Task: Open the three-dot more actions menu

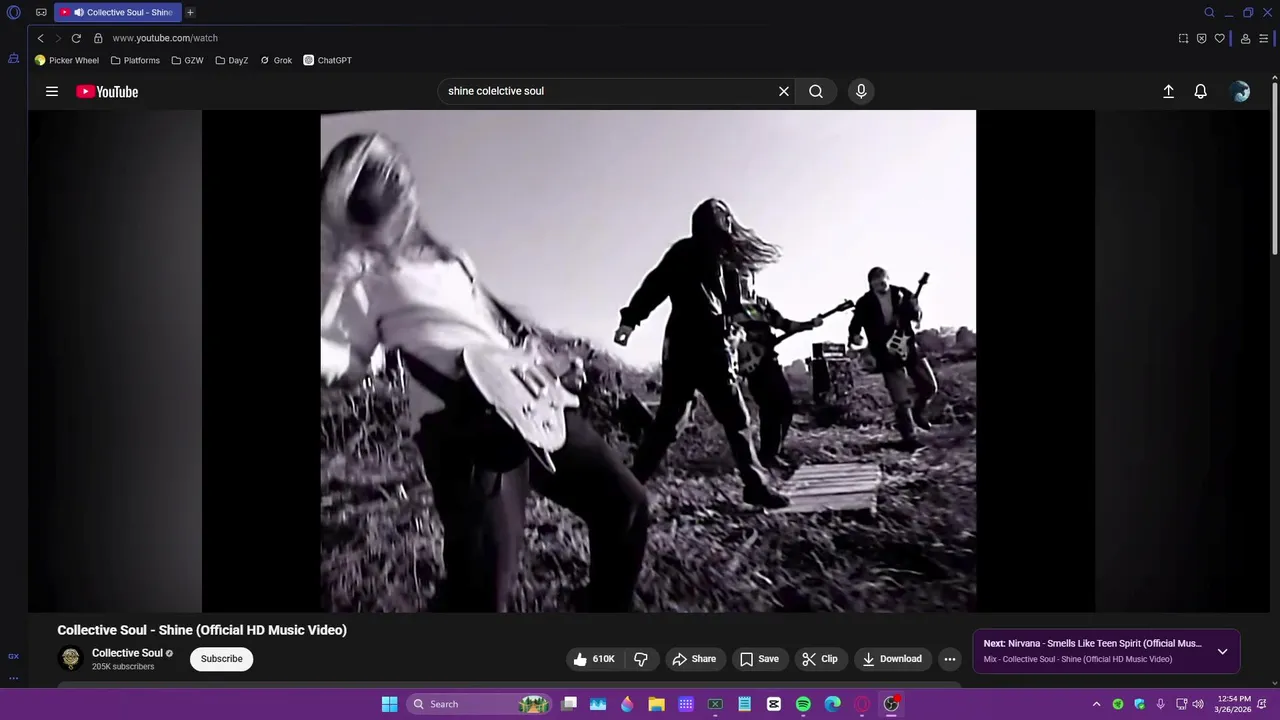Action: [x=950, y=659]
